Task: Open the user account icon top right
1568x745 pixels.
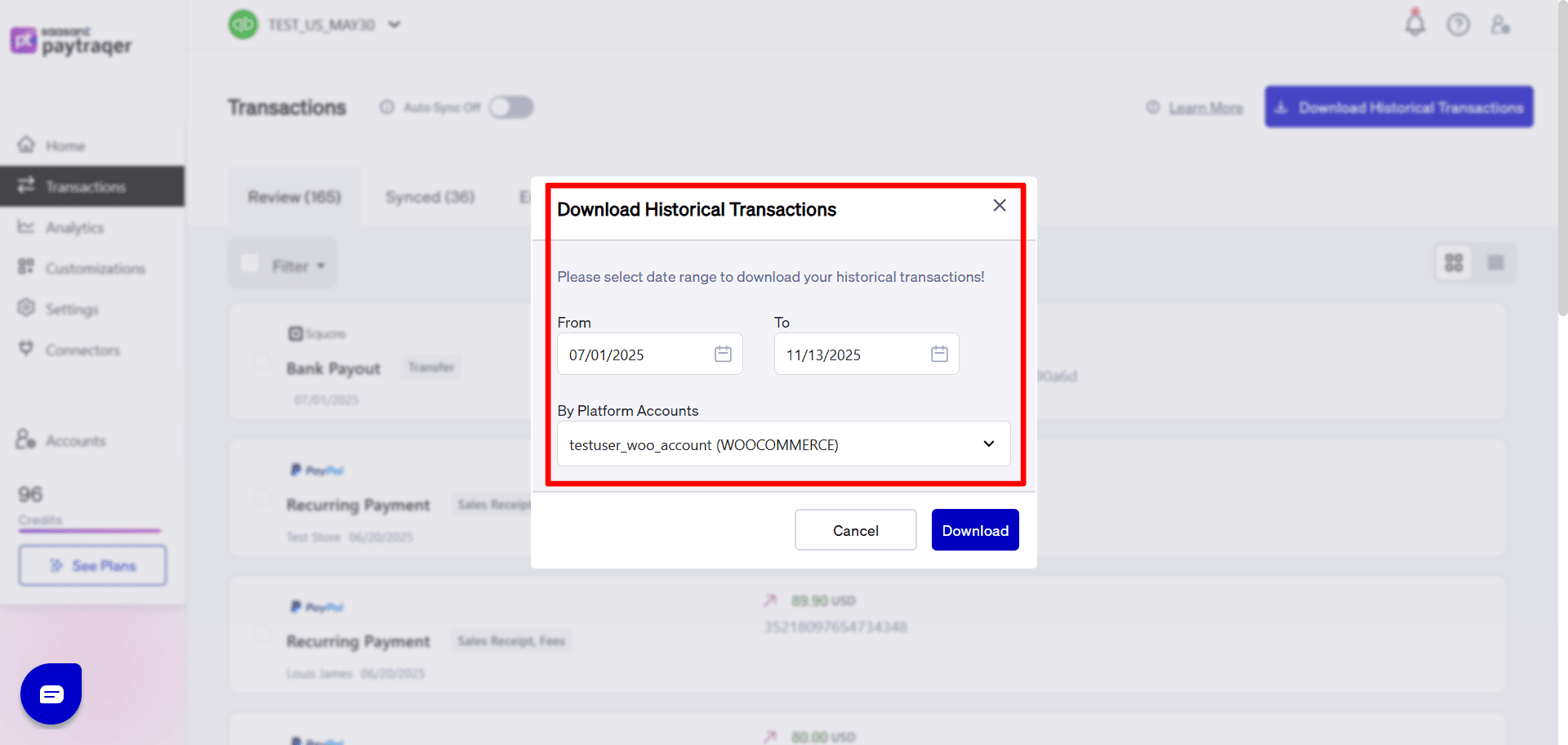Action: [x=1501, y=25]
